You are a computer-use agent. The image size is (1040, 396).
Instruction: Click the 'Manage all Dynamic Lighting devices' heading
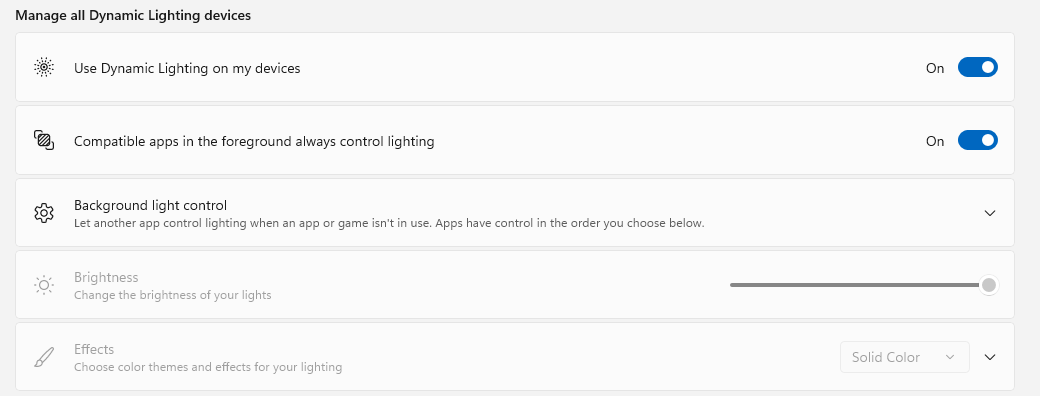click(x=133, y=15)
